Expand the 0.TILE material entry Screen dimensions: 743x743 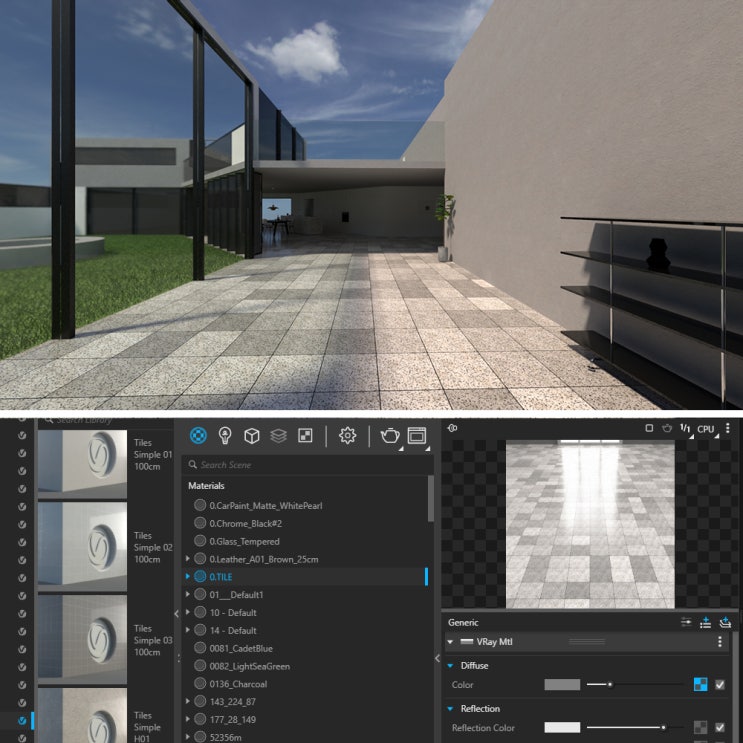point(188,576)
